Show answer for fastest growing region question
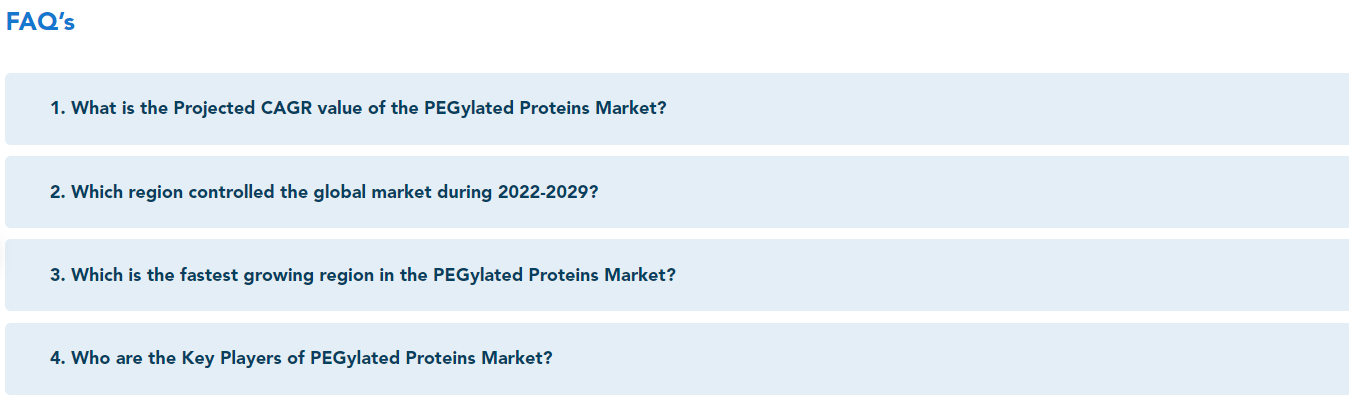 coord(677,275)
